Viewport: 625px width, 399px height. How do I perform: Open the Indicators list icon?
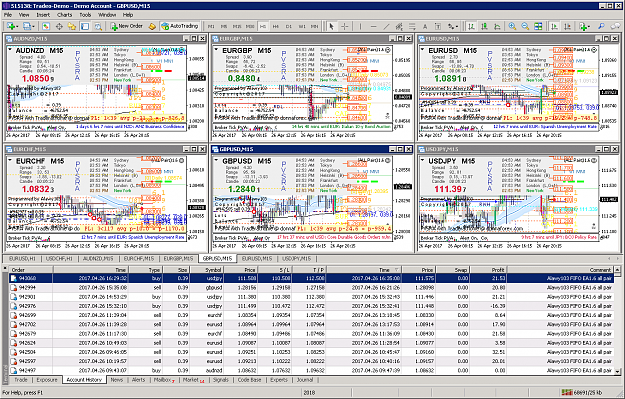(x=584, y=26)
